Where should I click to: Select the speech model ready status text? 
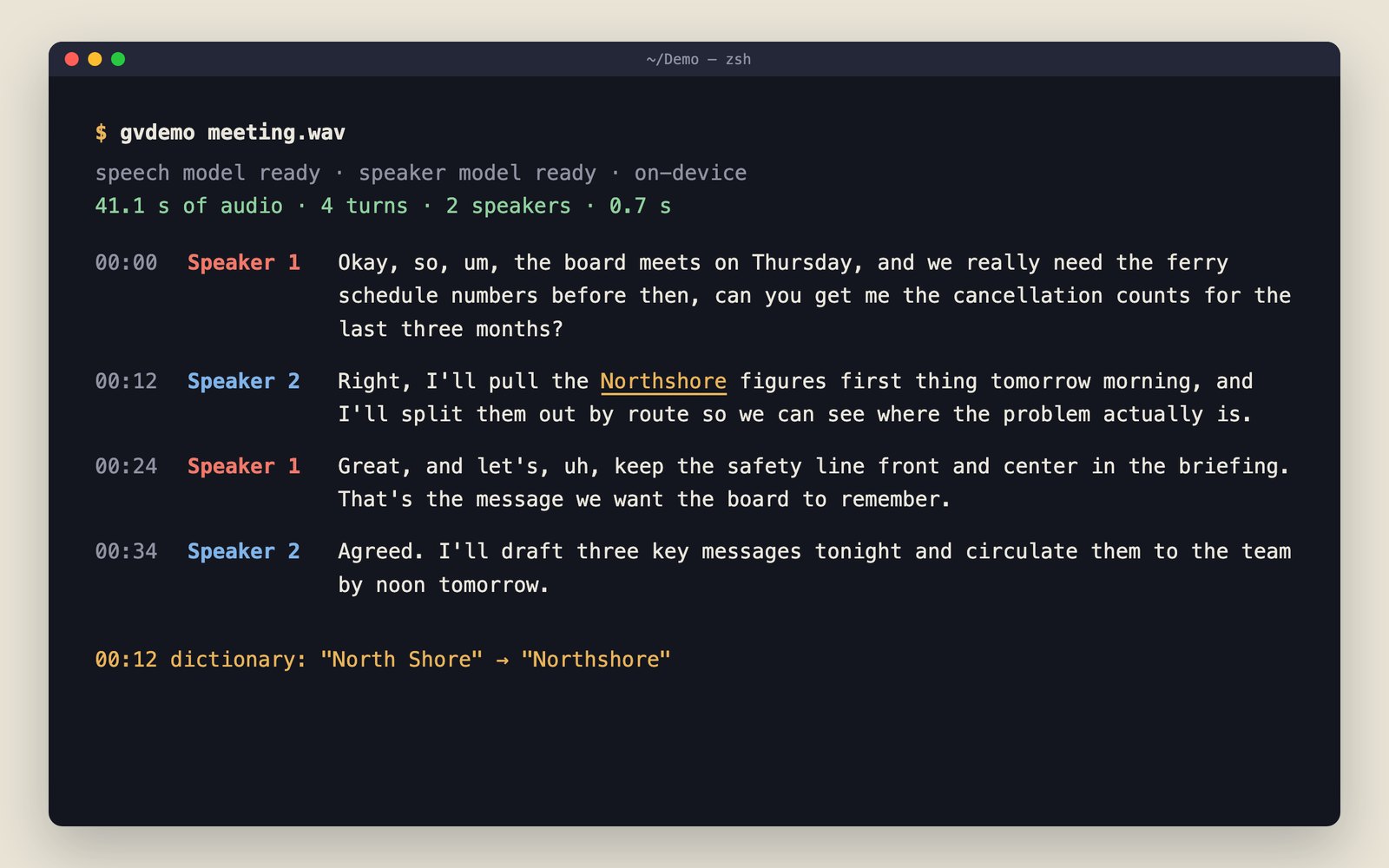pos(207,173)
